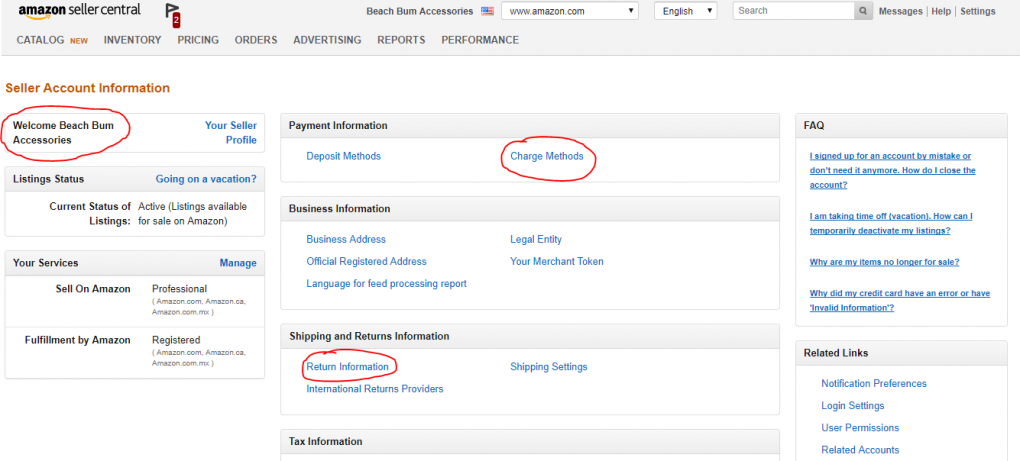Viewport: 1020px width, 461px height.
Task: Click the Seller Account Information heading
Action: 88,88
